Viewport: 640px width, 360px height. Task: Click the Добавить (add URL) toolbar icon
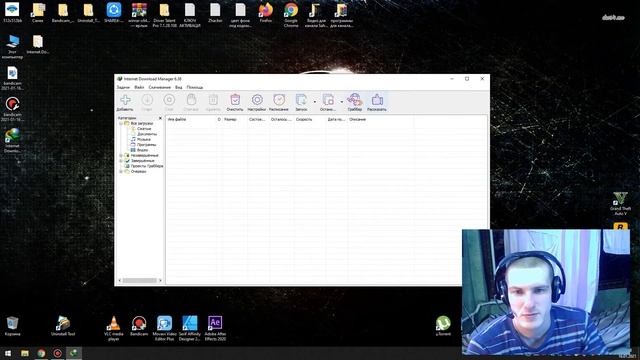click(x=125, y=102)
